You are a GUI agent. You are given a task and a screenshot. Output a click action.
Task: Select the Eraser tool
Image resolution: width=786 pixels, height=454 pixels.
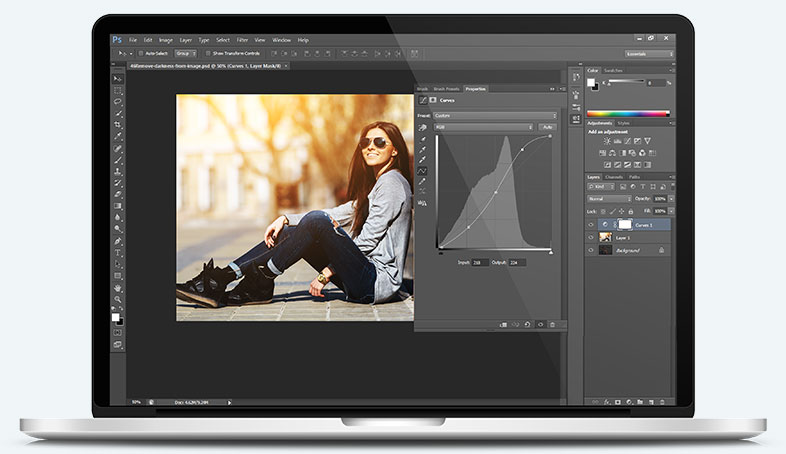[x=118, y=194]
